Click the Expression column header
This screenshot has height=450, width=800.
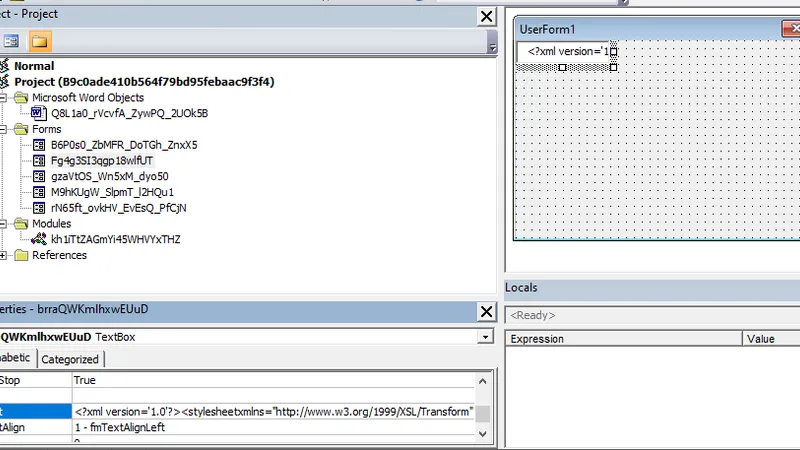(x=623, y=339)
